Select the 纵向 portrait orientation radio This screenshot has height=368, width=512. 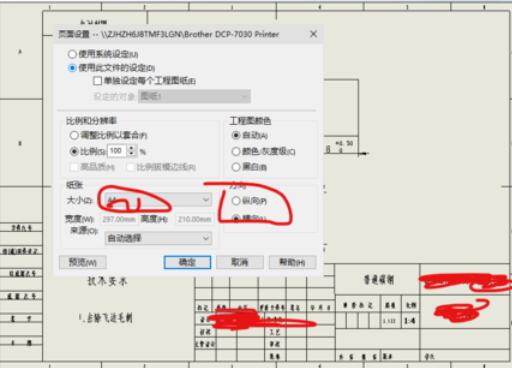[236, 201]
